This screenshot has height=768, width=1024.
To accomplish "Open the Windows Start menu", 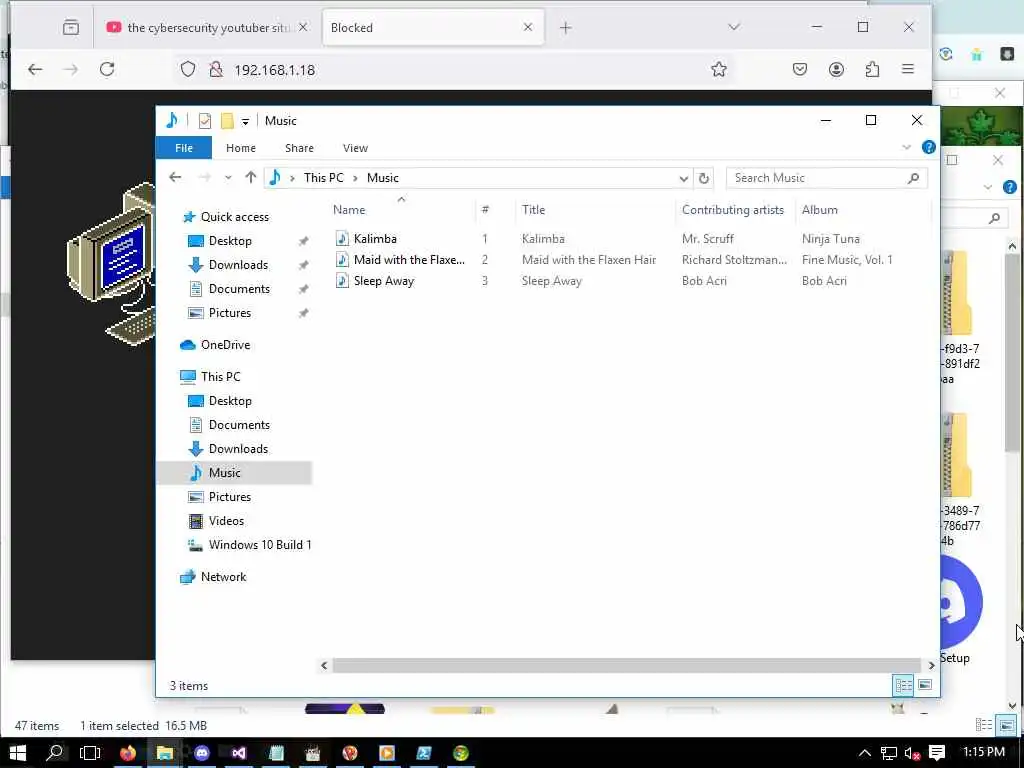I will tap(17, 753).
